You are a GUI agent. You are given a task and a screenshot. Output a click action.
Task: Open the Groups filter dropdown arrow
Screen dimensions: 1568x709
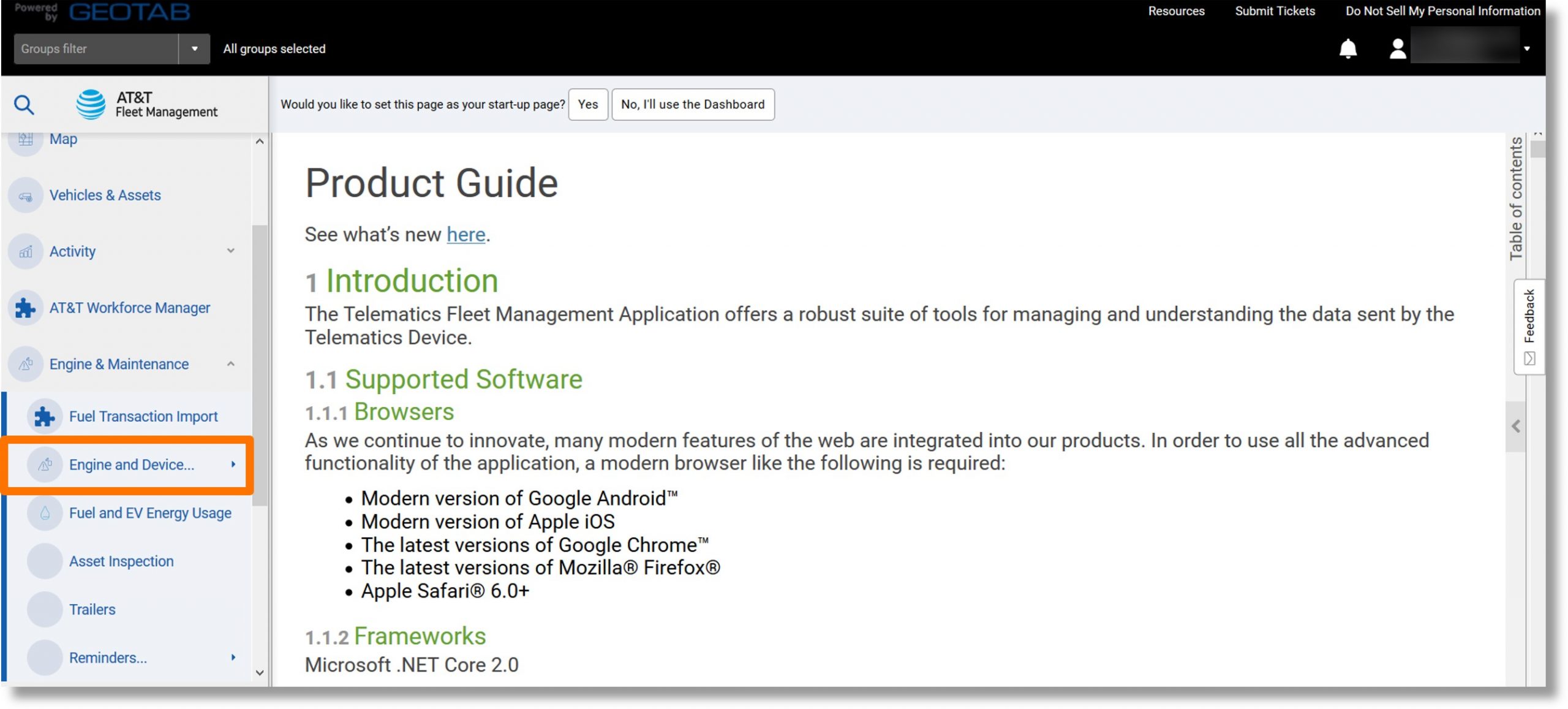(x=194, y=49)
